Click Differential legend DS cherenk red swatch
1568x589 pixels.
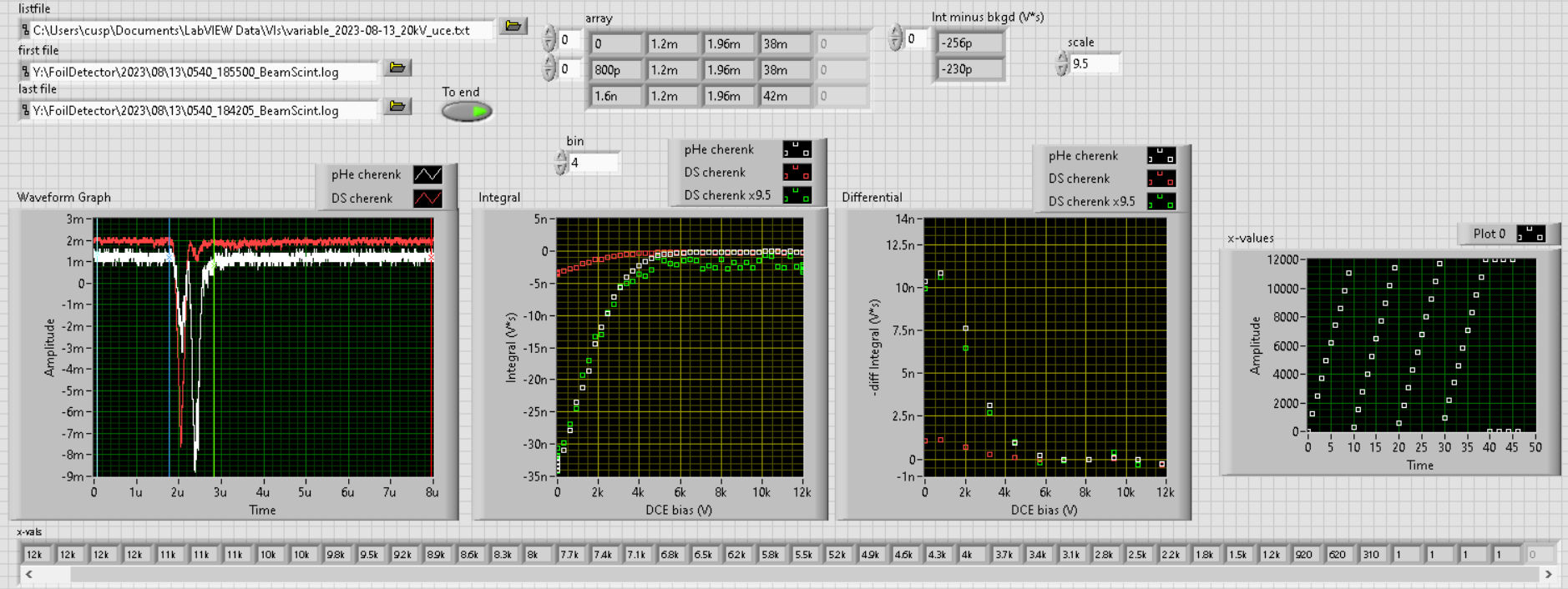click(x=1161, y=179)
